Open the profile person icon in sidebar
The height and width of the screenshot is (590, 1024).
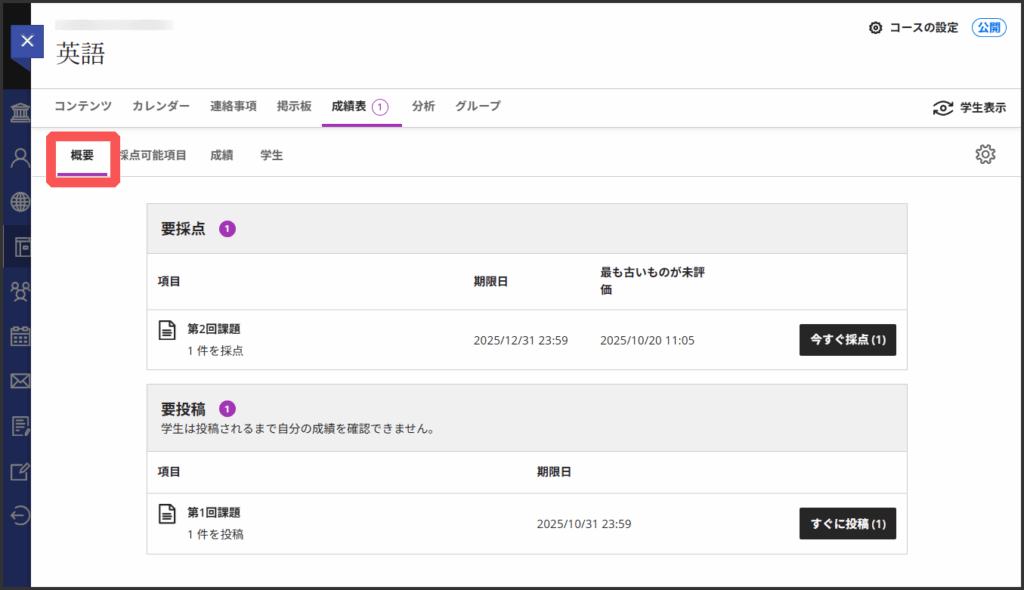click(20, 157)
